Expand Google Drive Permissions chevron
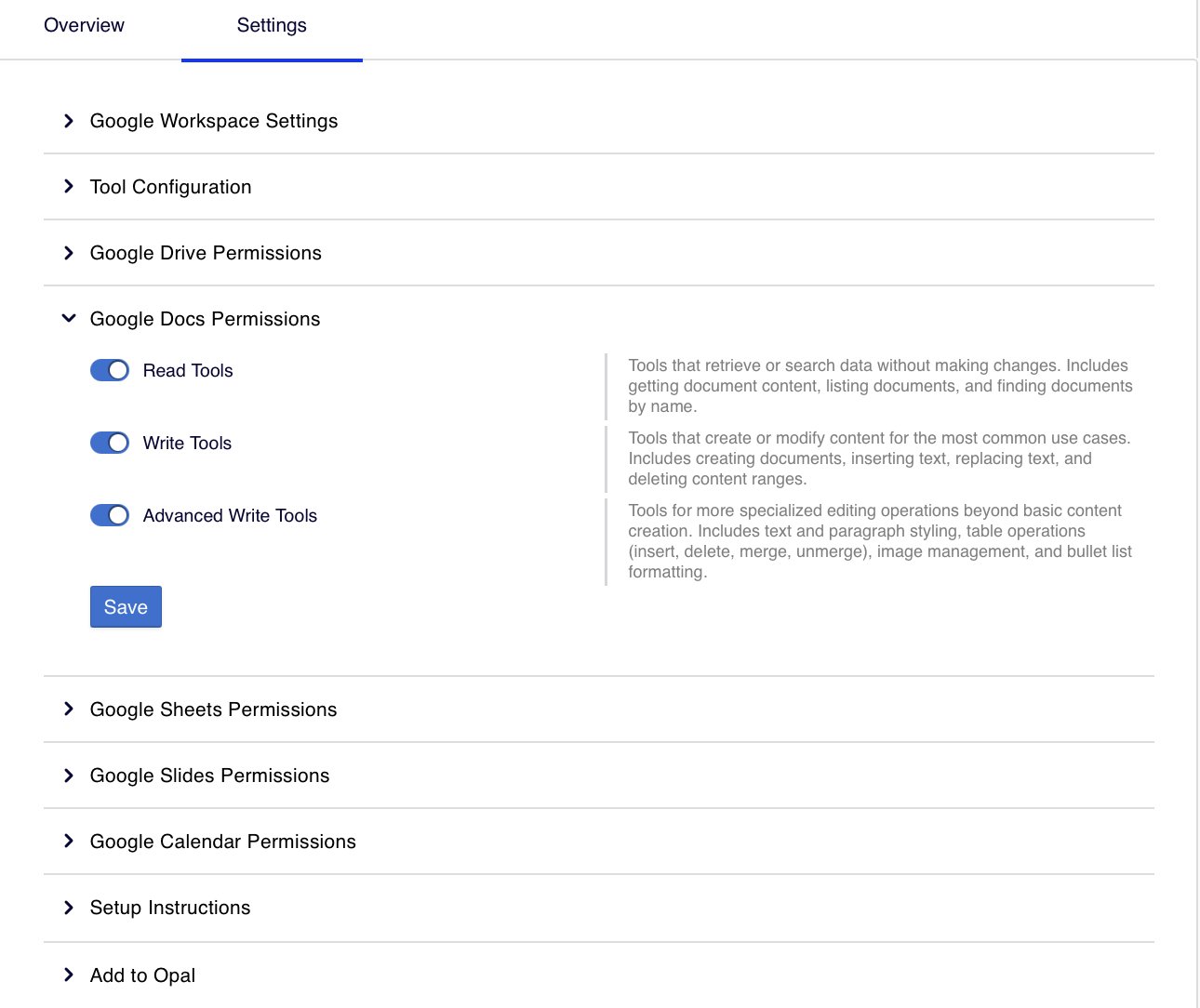The image size is (1200, 1008). [x=69, y=253]
